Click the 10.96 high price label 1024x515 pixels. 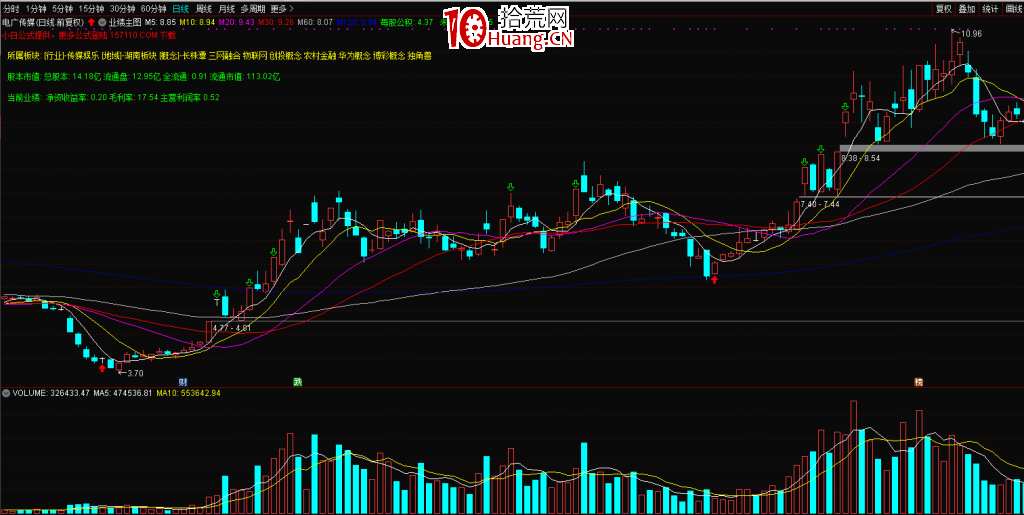tap(972, 33)
